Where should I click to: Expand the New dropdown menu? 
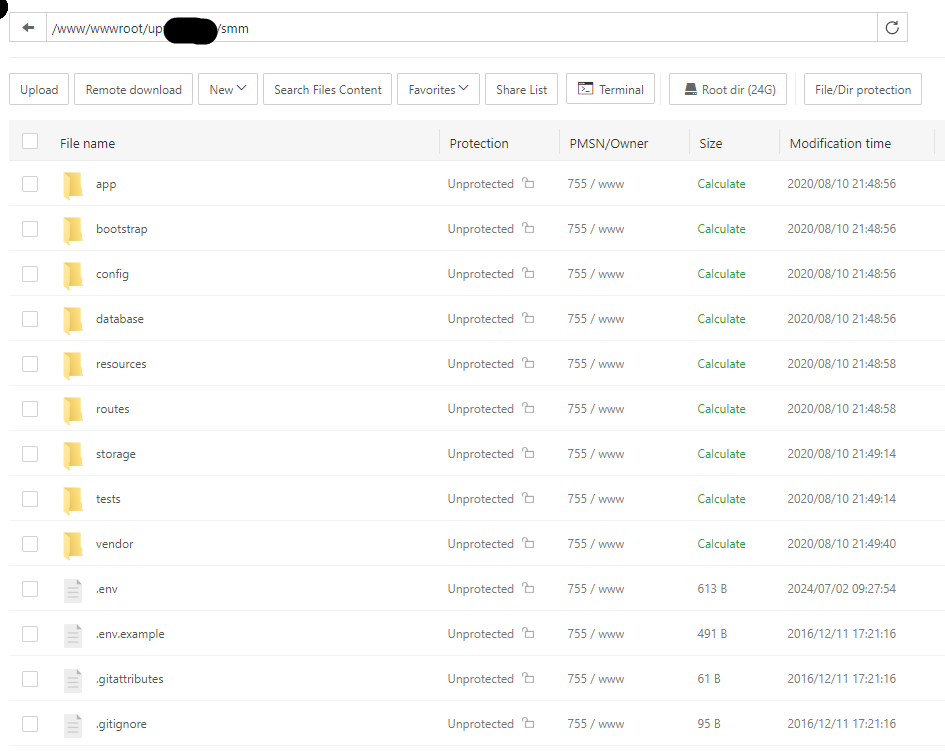(x=228, y=90)
